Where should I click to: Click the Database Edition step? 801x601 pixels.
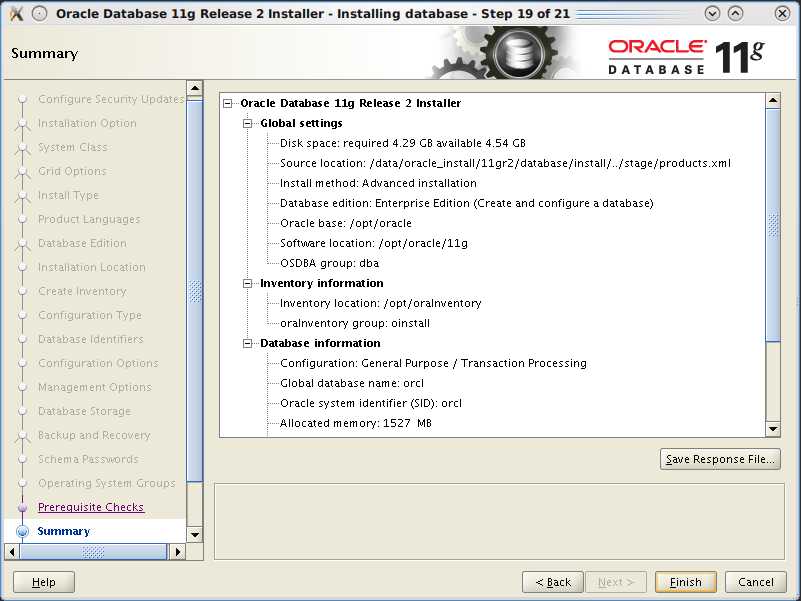(x=82, y=243)
